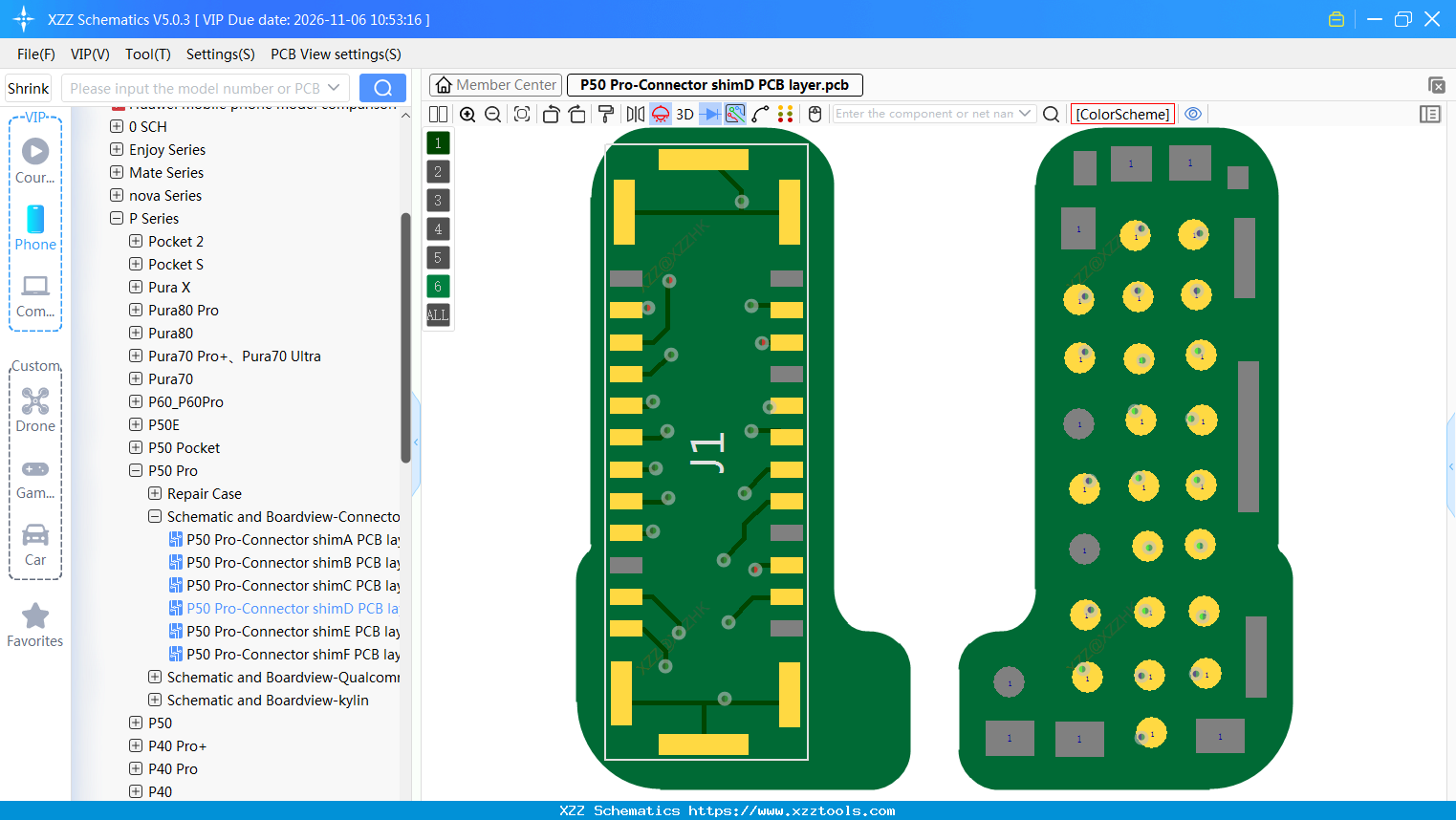Toggle component visibility with the eye icon
This screenshot has width=1456, height=820.
[x=1193, y=113]
